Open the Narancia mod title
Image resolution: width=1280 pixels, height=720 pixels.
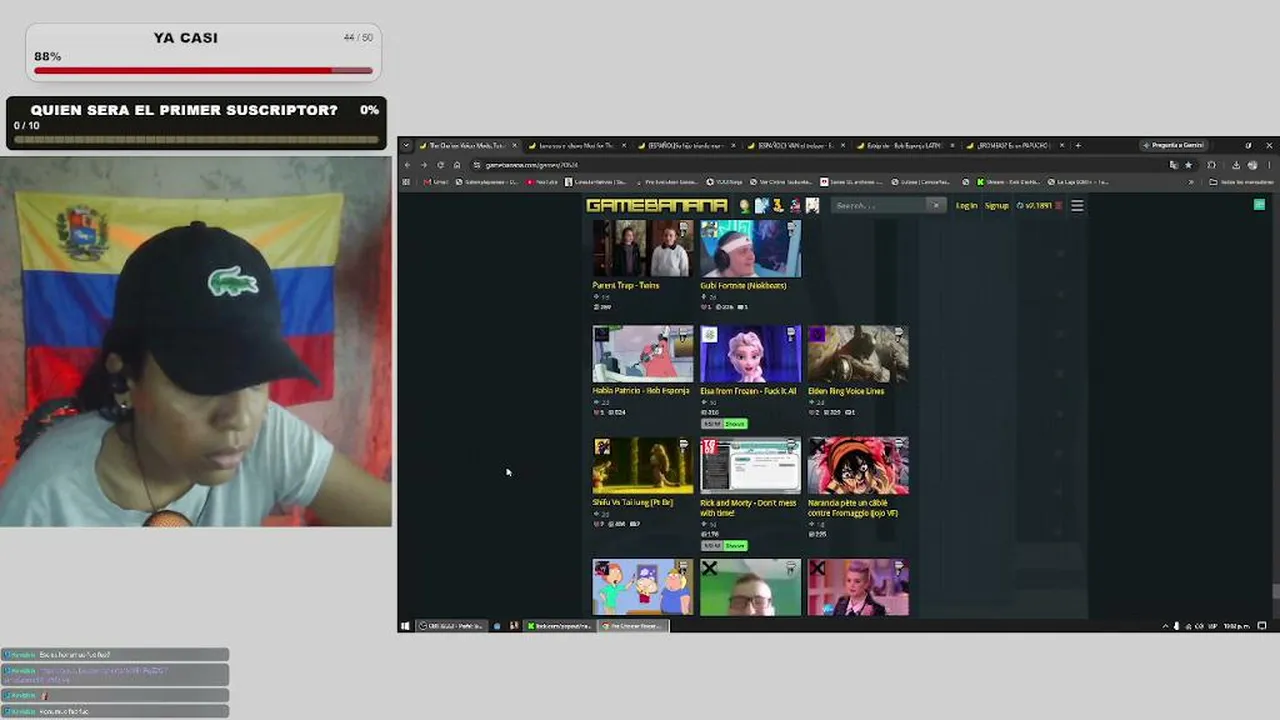pyautogui.click(x=853, y=508)
